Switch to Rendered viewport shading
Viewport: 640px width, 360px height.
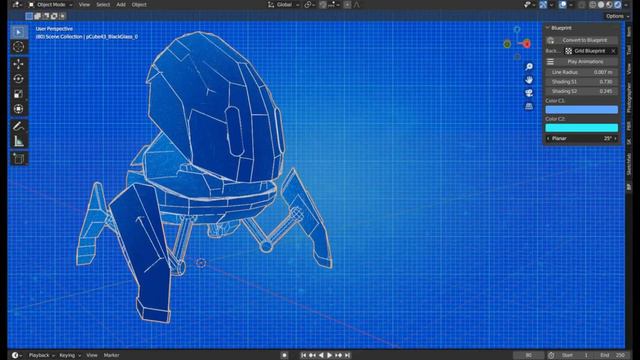tap(618, 4)
